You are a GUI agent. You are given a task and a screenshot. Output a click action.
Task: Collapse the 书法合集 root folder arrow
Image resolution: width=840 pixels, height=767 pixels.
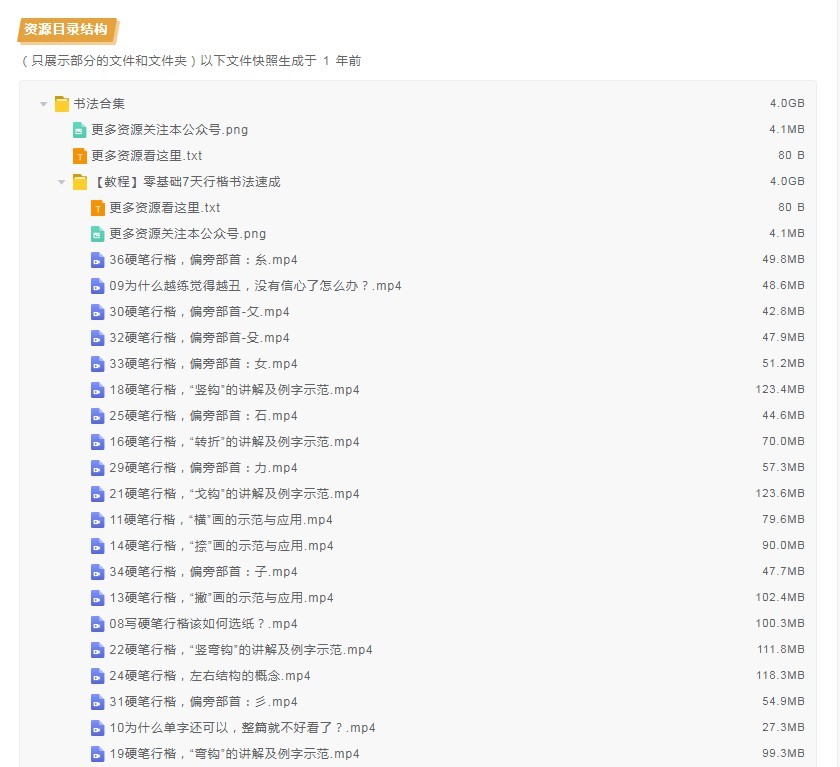pyautogui.click(x=44, y=104)
